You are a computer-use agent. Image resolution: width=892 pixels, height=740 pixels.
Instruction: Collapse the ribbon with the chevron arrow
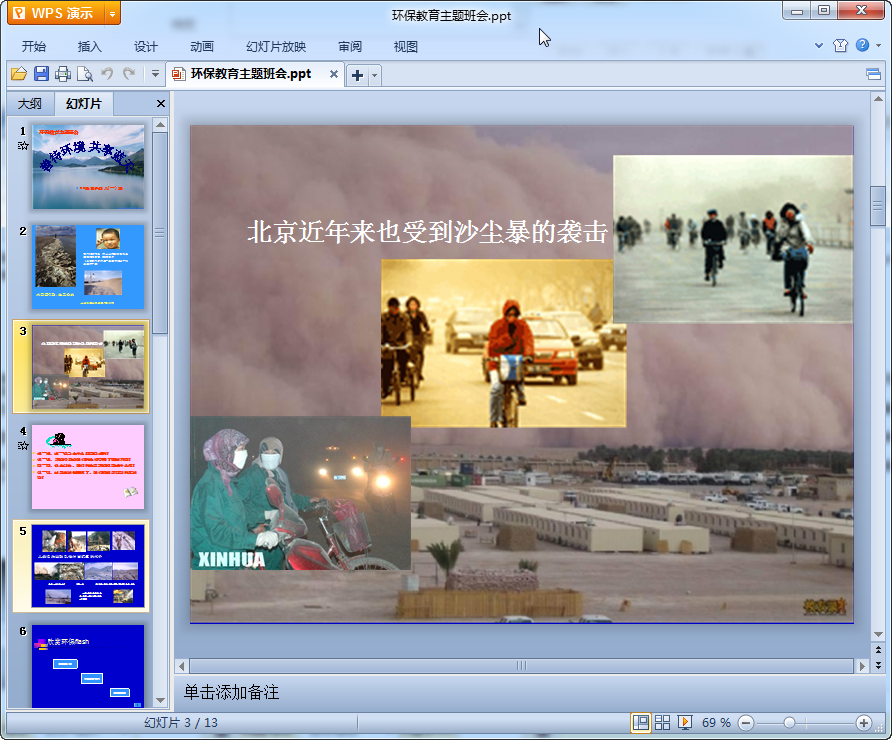pyautogui.click(x=818, y=46)
